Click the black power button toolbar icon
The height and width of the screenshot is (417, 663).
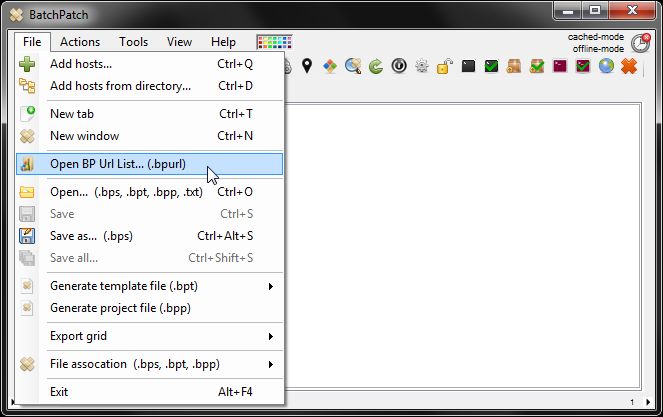(x=399, y=66)
